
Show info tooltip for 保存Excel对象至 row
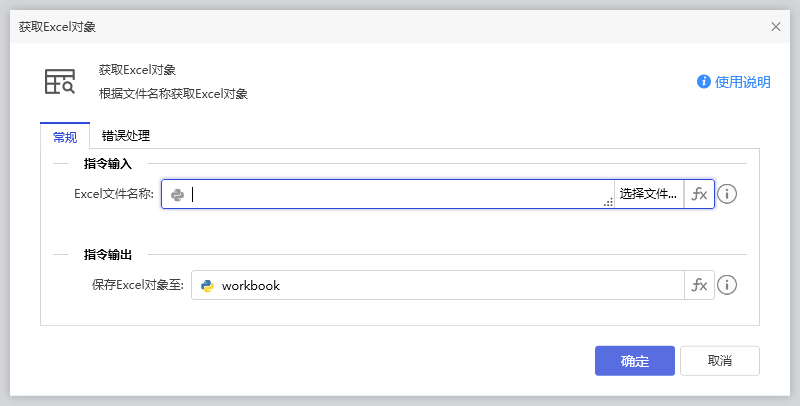coord(728,285)
